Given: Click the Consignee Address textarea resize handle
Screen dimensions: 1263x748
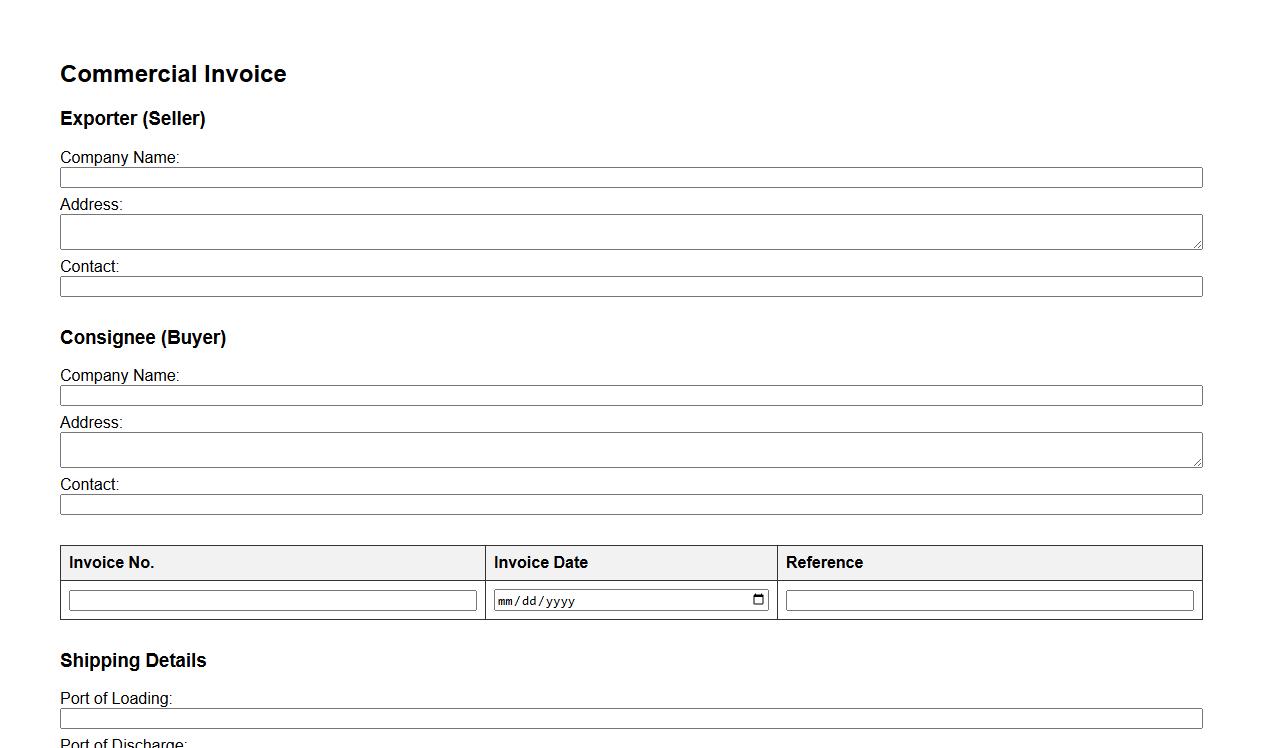Looking at the screenshot, I should (x=1196, y=461).
